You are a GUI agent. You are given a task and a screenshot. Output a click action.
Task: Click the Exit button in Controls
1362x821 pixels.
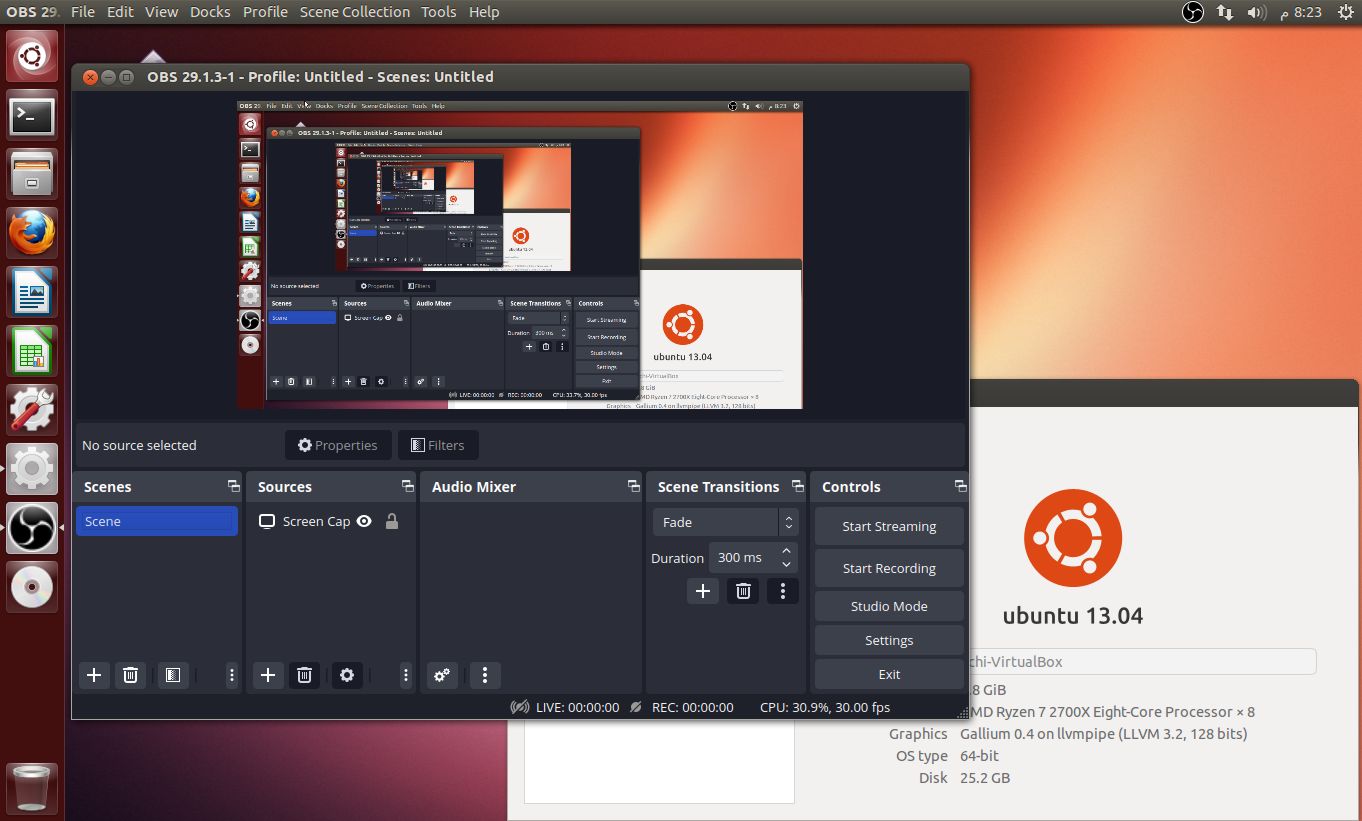[889, 674]
